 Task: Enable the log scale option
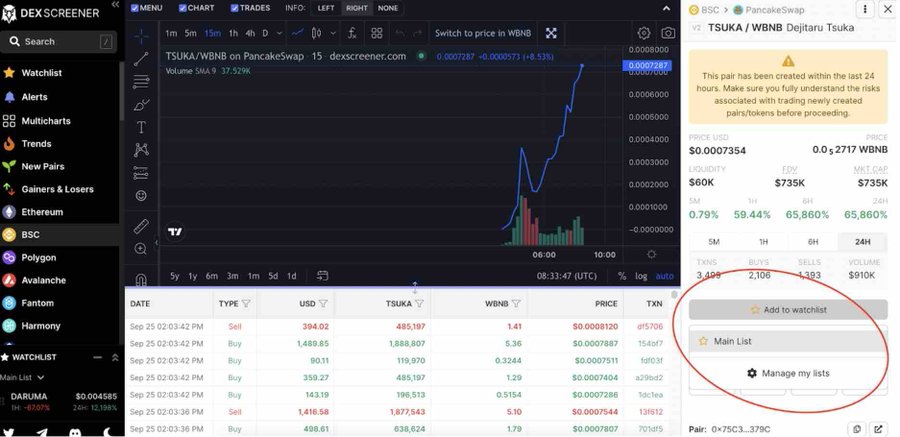point(641,276)
